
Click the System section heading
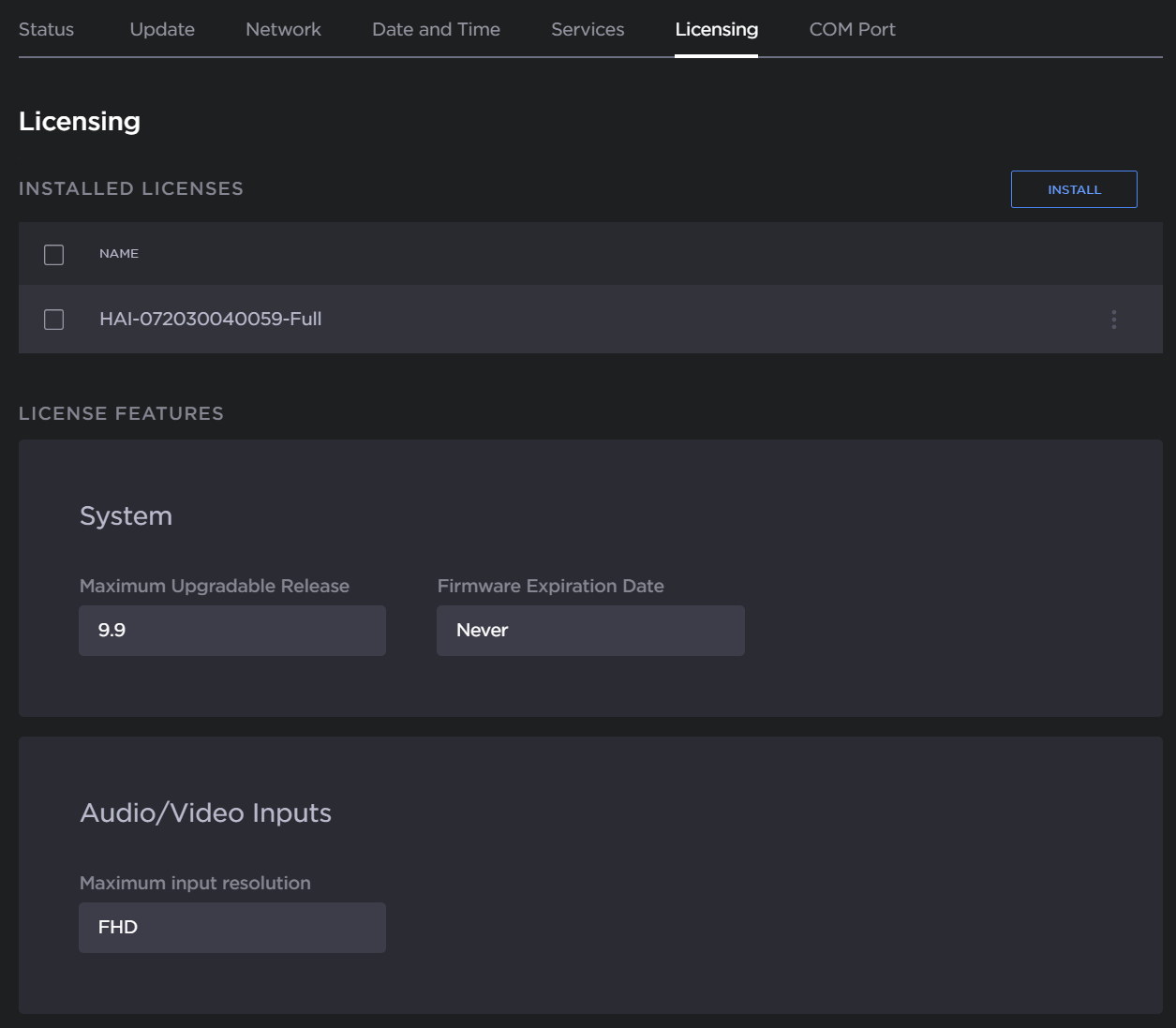(x=126, y=515)
